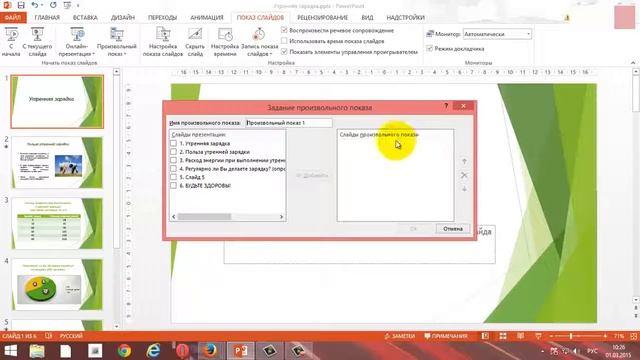Open Chrome from taskbar
The height and width of the screenshot is (360, 640).
pos(124,351)
